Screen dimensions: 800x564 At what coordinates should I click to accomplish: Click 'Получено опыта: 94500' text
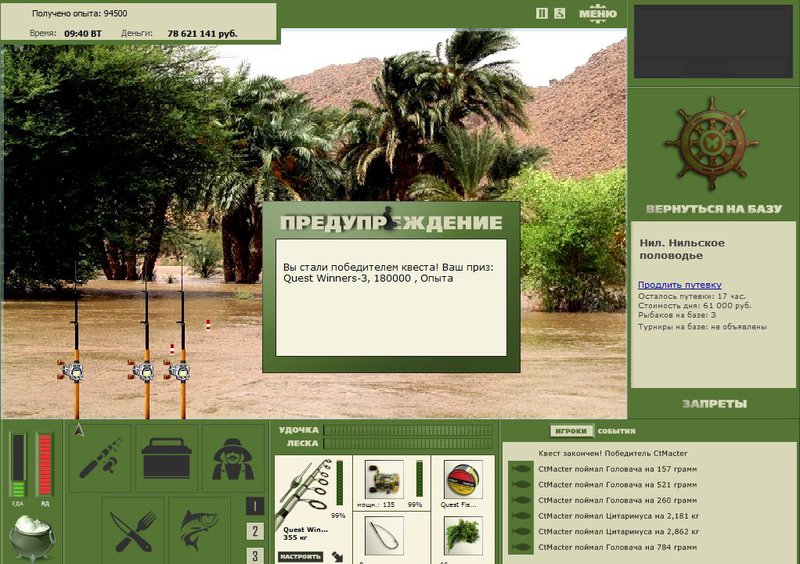click(x=80, y=14)
